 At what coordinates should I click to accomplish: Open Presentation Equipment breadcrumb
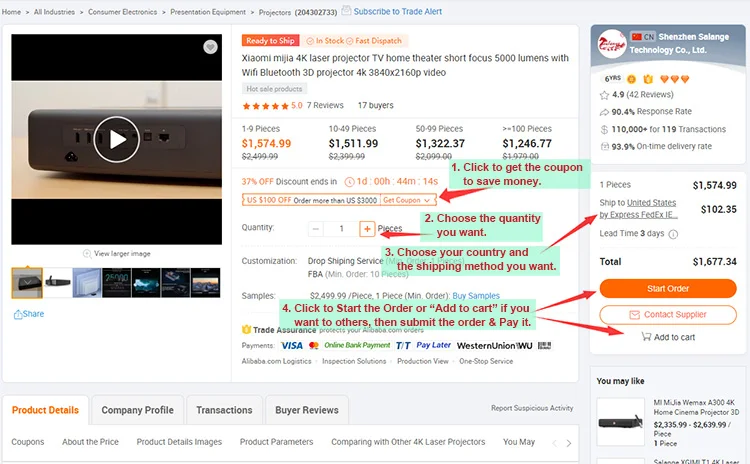click(x=208, y=12)
